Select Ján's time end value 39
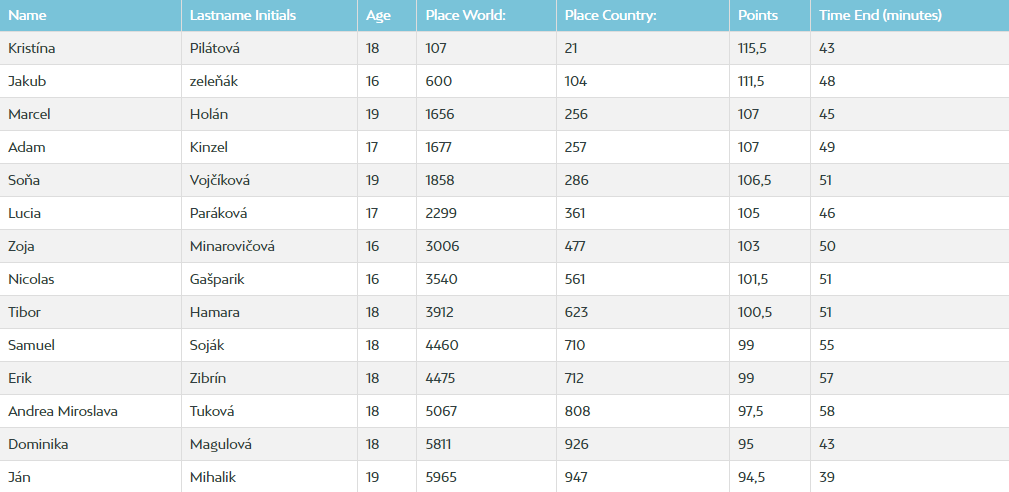Image resolution: width=1009 pixels, height=492 pixels. (x=910, y=477)
